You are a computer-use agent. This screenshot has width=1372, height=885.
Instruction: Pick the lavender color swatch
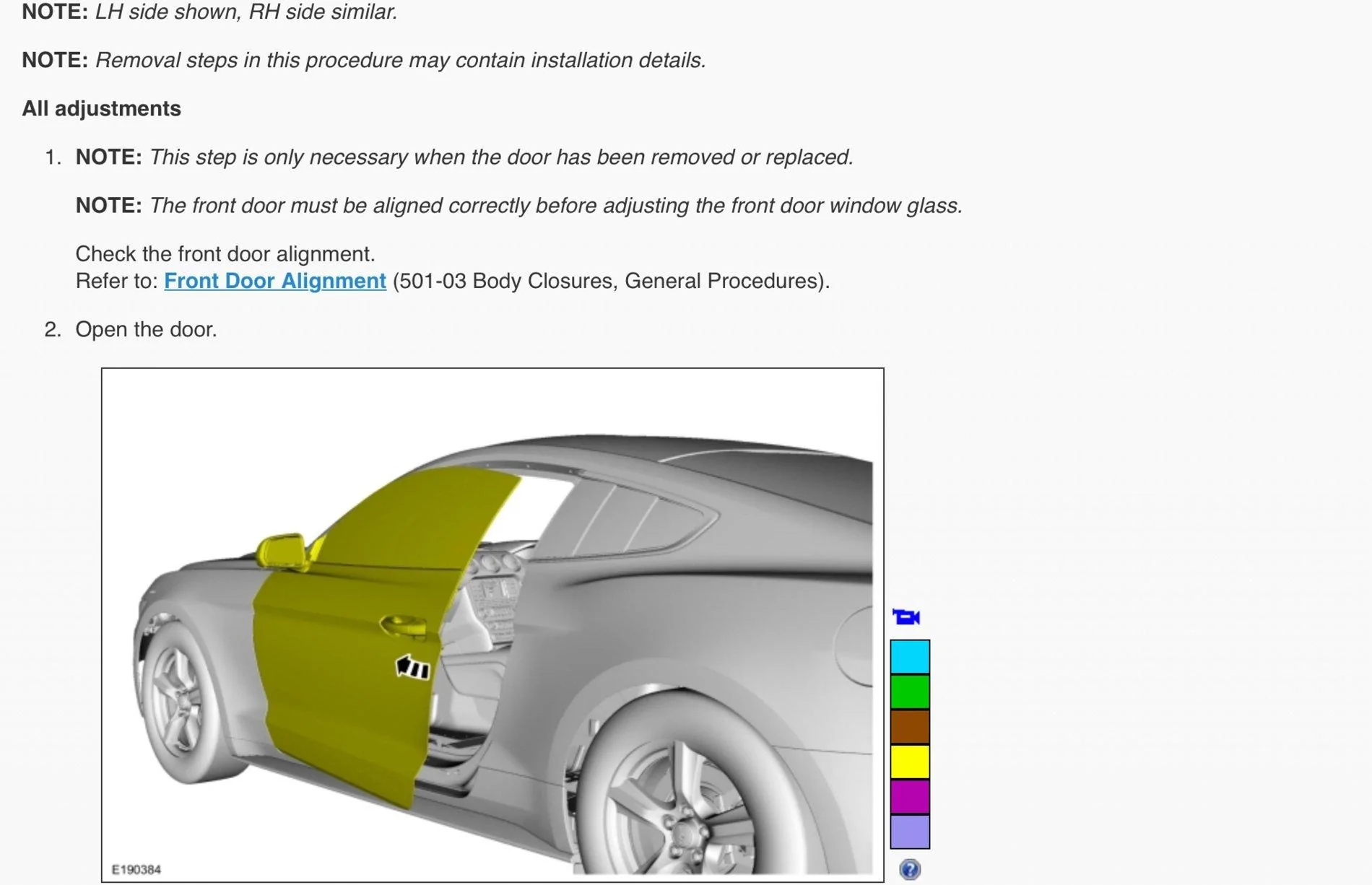point(910,832)
